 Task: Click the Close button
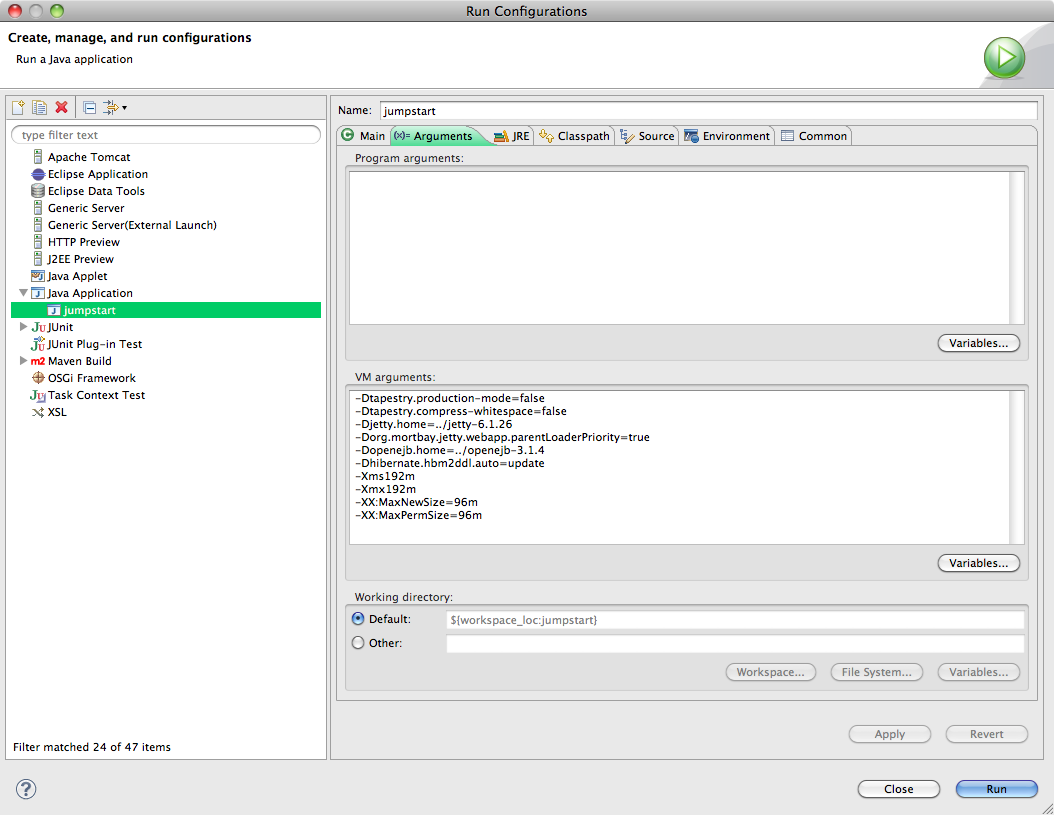(x=899, y=789)
